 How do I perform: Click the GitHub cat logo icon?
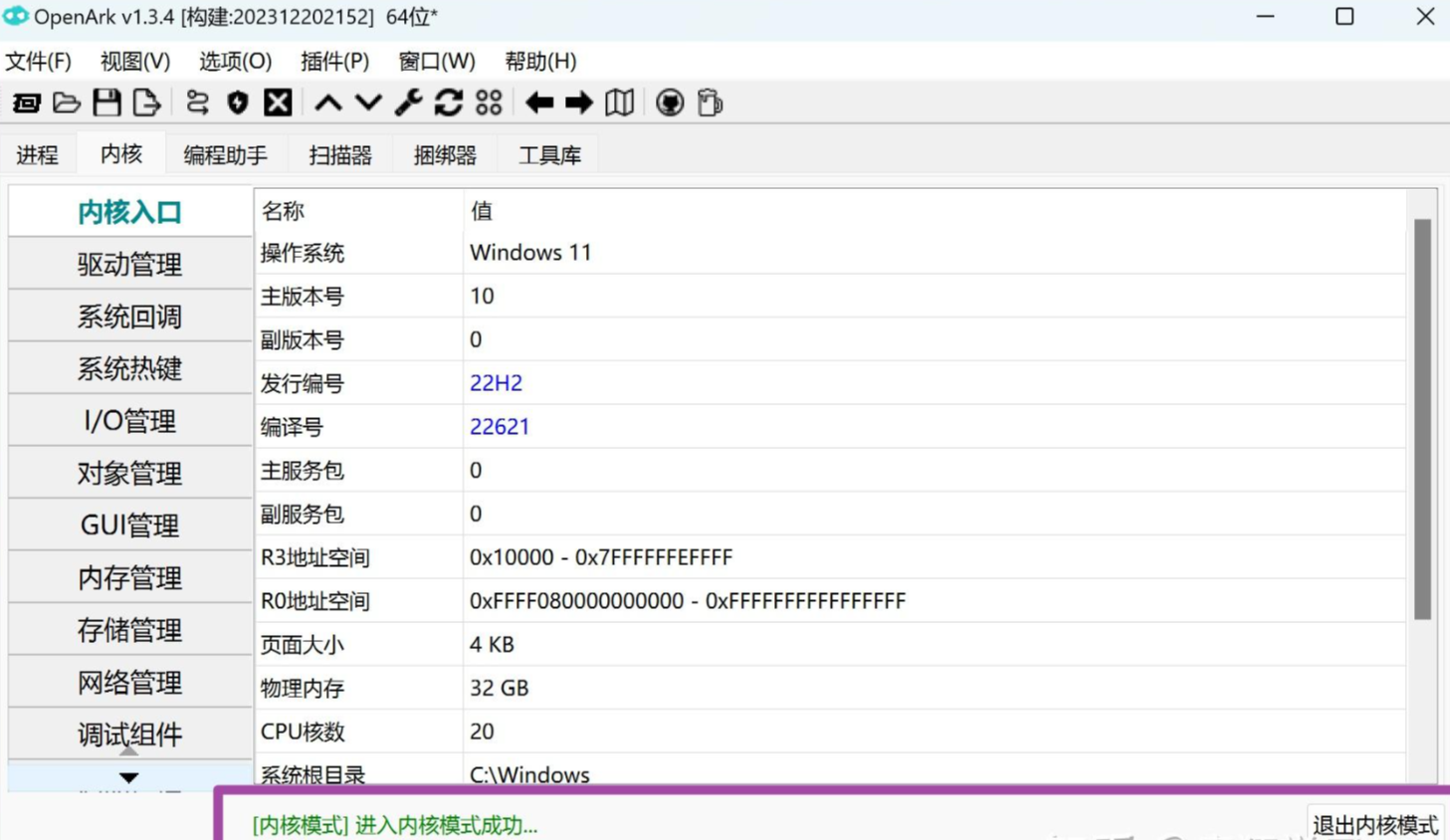coord(670,103)
